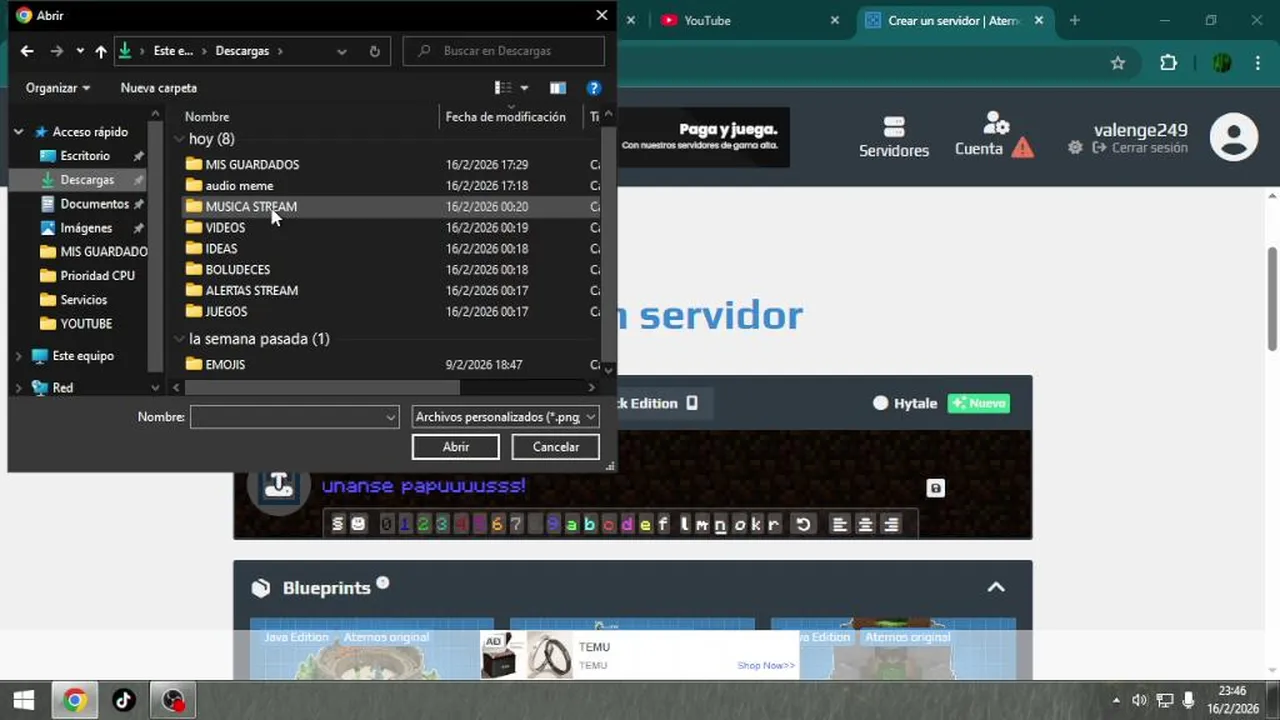
Task: Align MOTD text right
Action: click(892, 524)
